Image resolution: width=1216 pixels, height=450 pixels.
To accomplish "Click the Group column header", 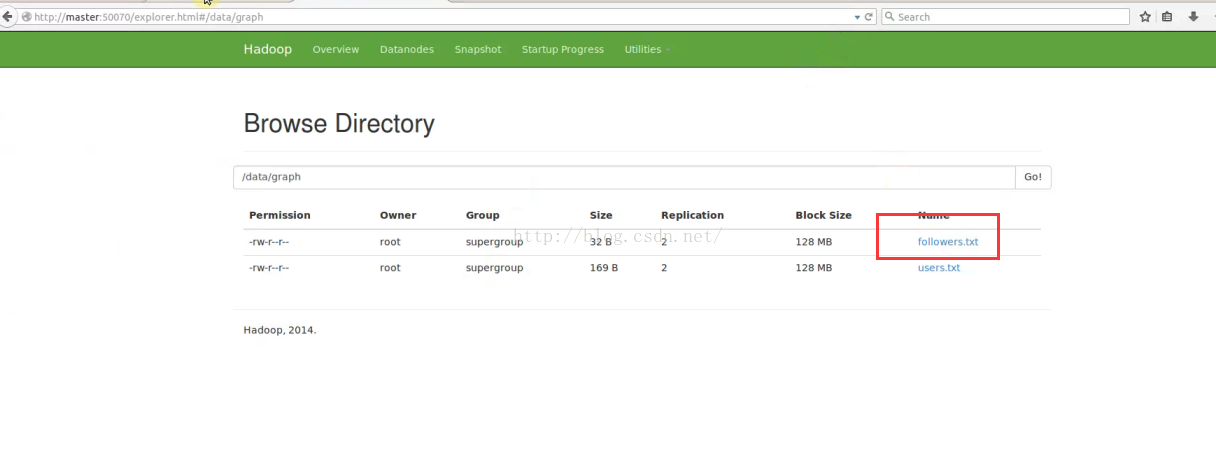I will [483, 215].
